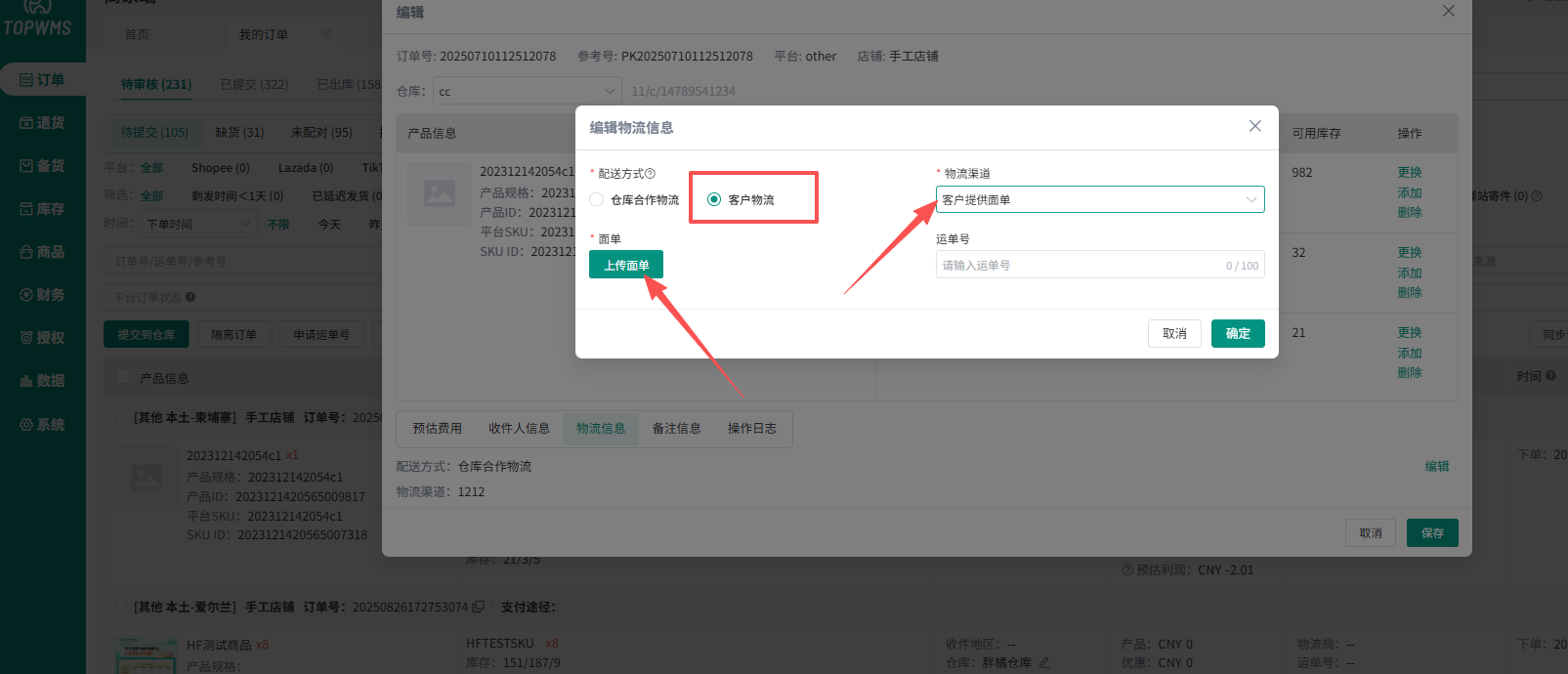The width and height of the screenshot is (1568, 674).
Task: Open the 物流渠道 dropdown showing 客户提供面单
Action: [x=1100, y=199]
